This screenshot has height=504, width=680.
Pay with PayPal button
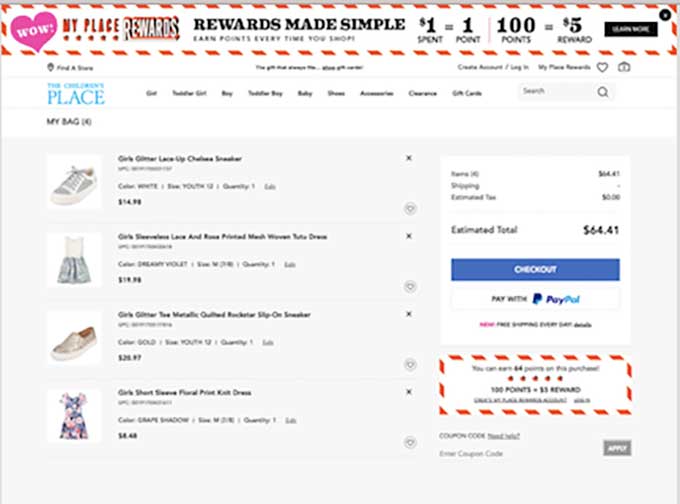tap(535, 299)
